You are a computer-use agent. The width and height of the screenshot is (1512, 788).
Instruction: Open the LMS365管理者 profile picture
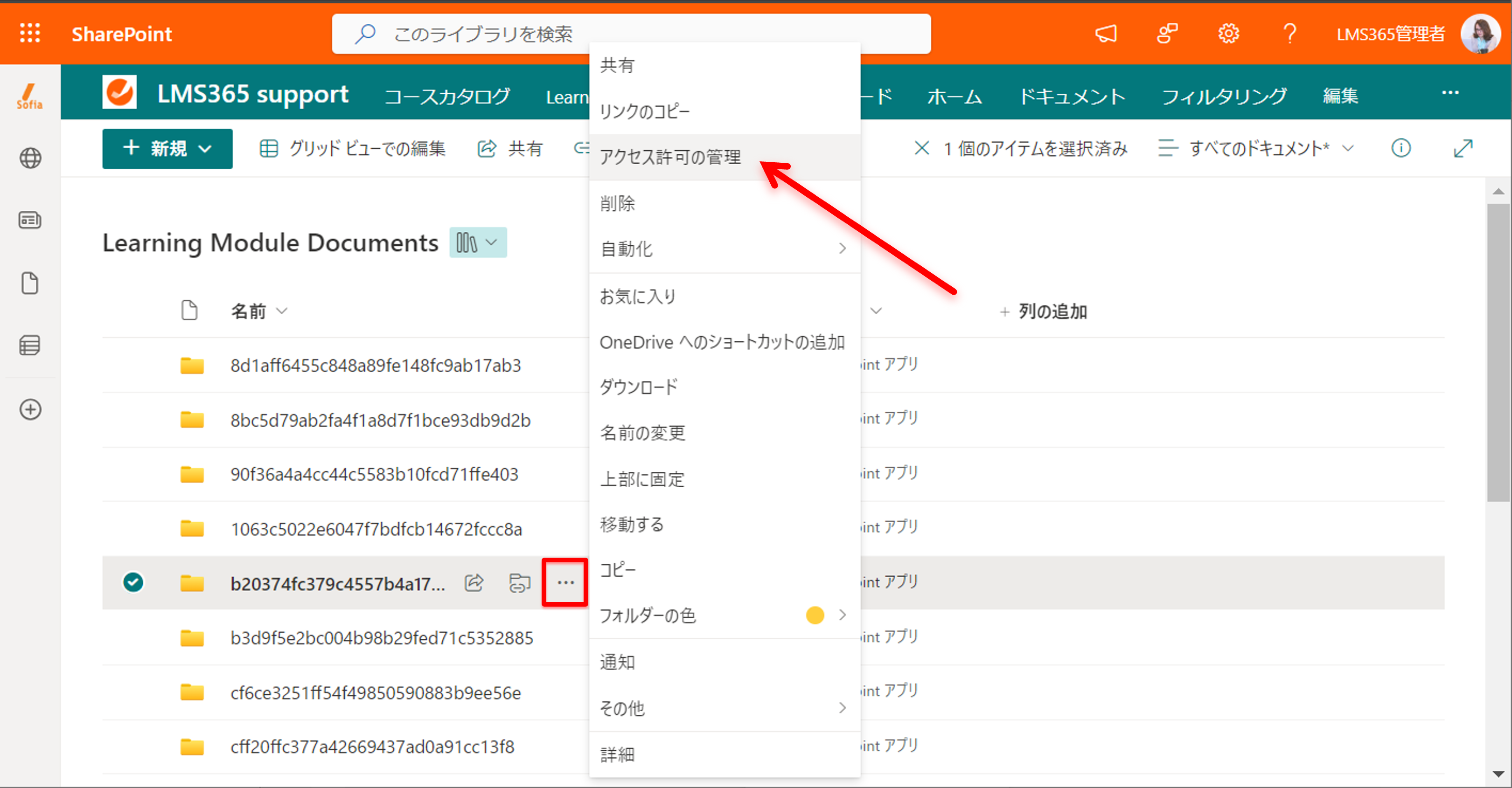(x=1480, y=34)
